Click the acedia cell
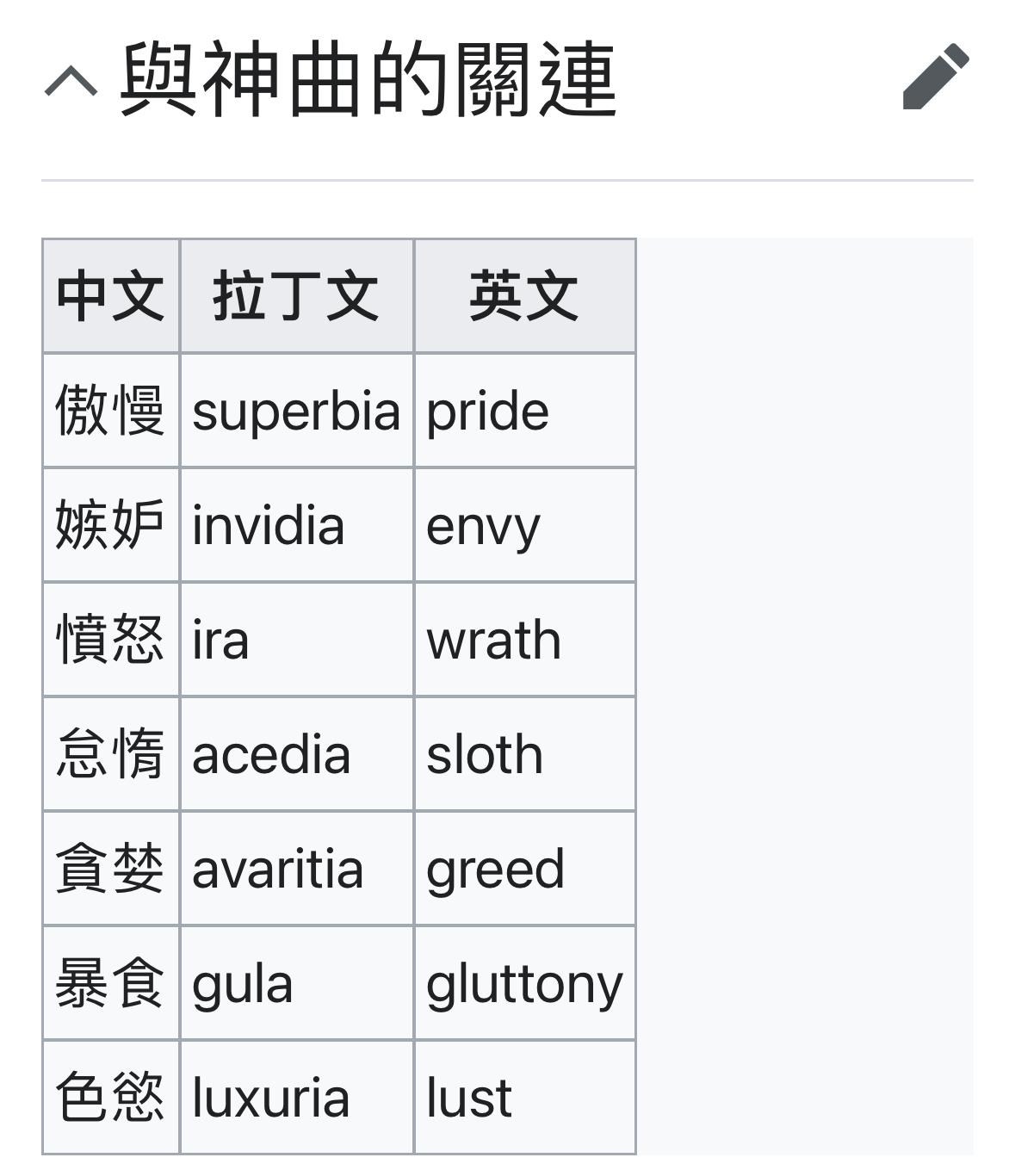Screen dimensions: 1015x1176 click(x=297, y=754)
